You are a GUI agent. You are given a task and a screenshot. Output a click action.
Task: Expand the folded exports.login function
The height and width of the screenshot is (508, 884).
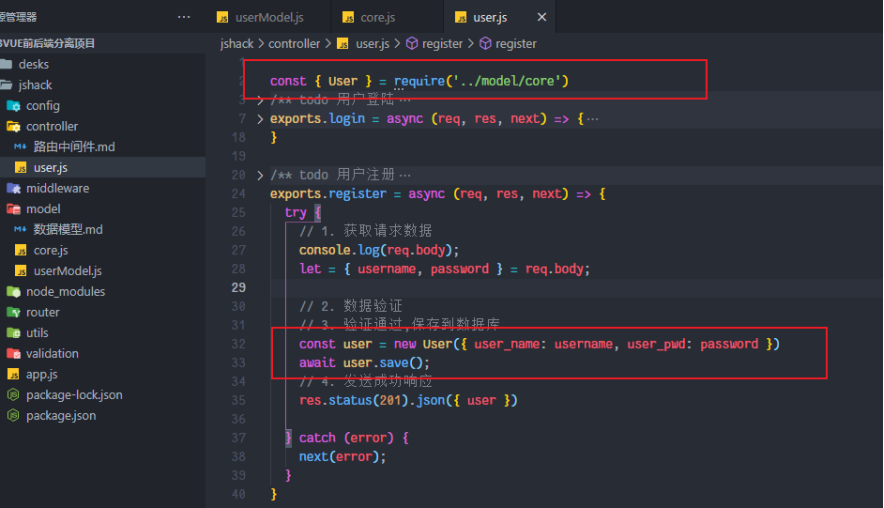tap(260, 119)
